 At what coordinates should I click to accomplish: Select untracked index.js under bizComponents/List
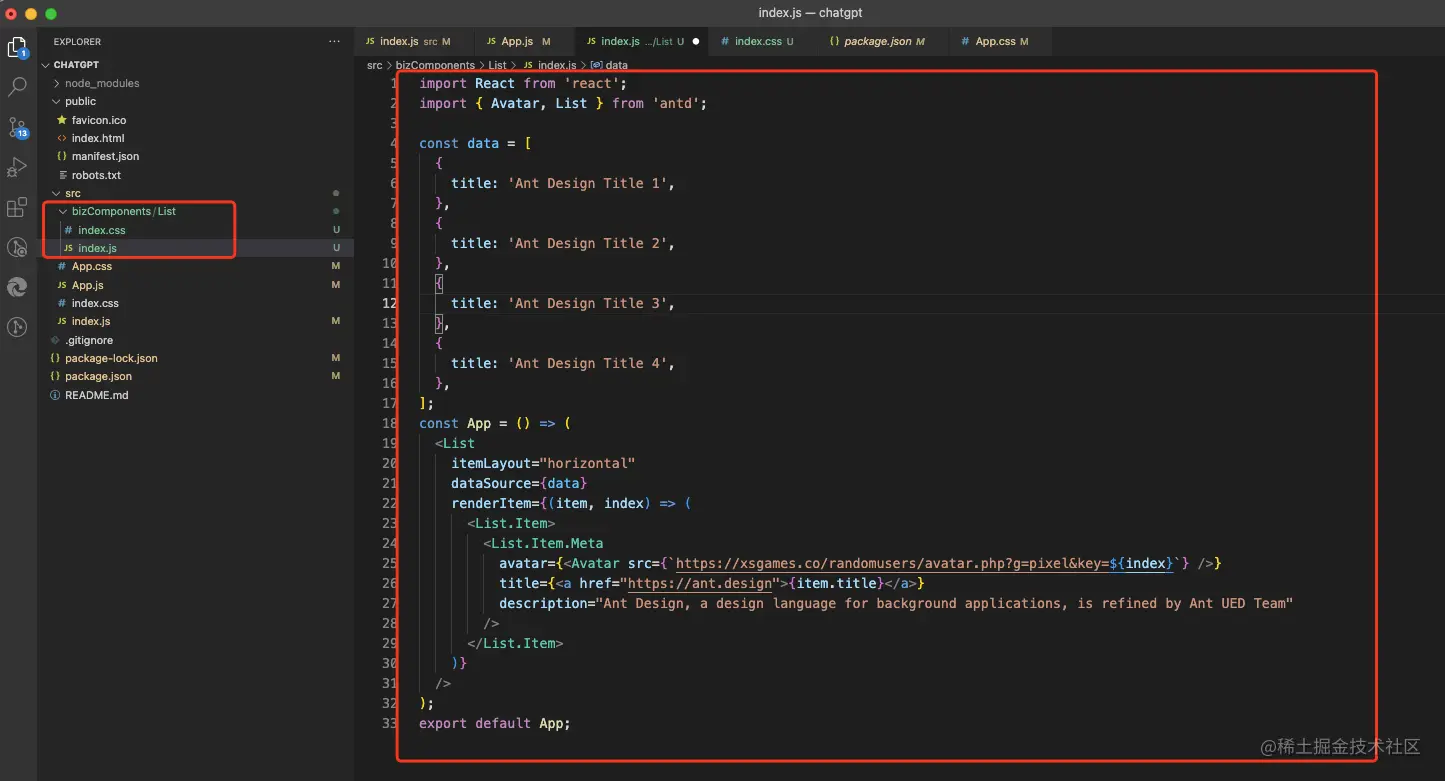[97, 248]
